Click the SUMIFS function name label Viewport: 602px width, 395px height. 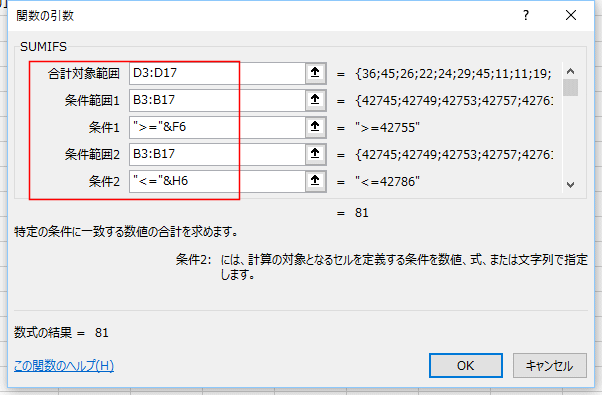(43, 47)
